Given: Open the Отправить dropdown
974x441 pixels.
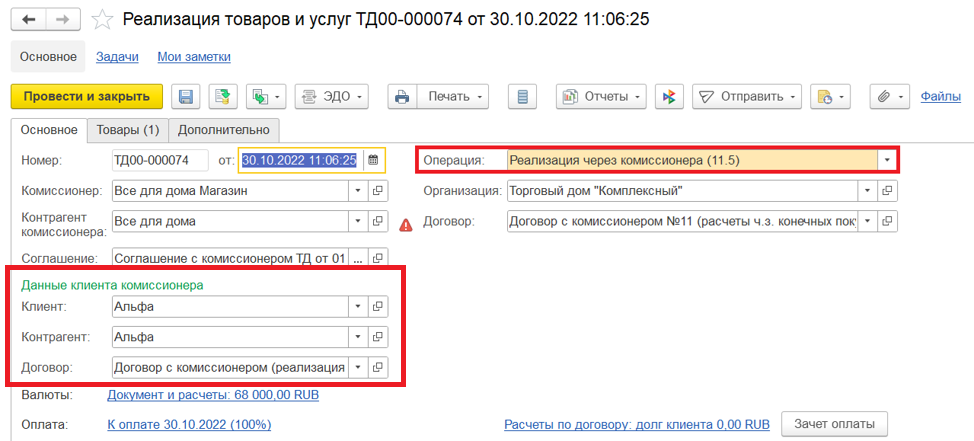Looking at the screenshot, I should 747,96.
